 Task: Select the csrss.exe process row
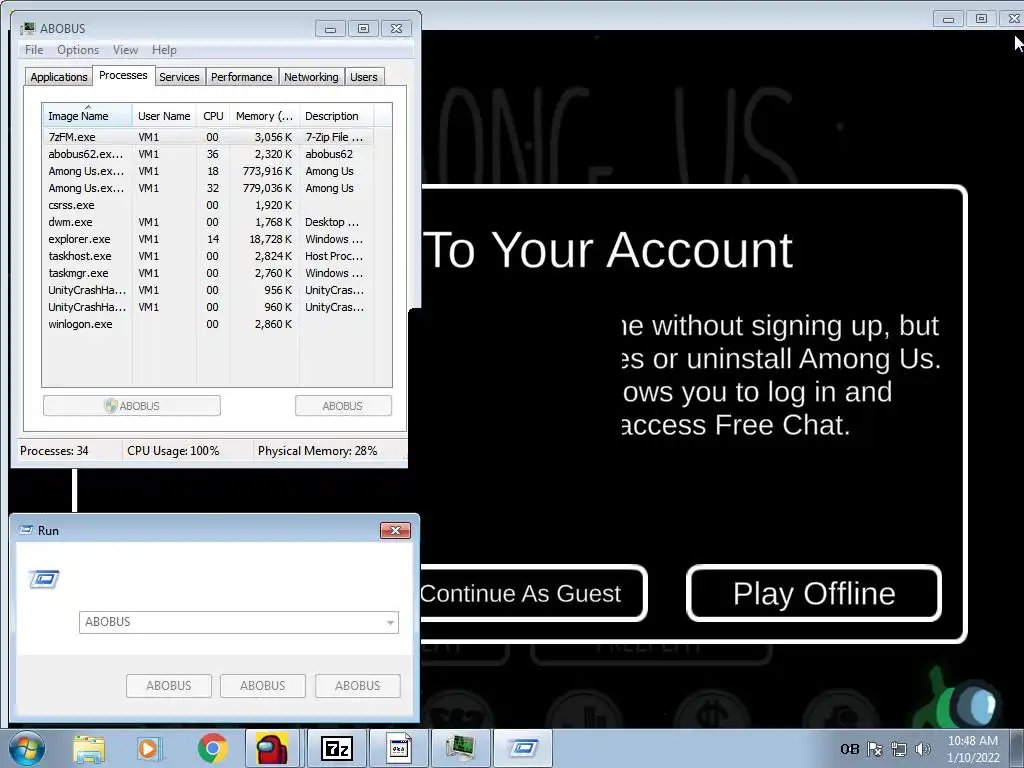pos(209,205)
